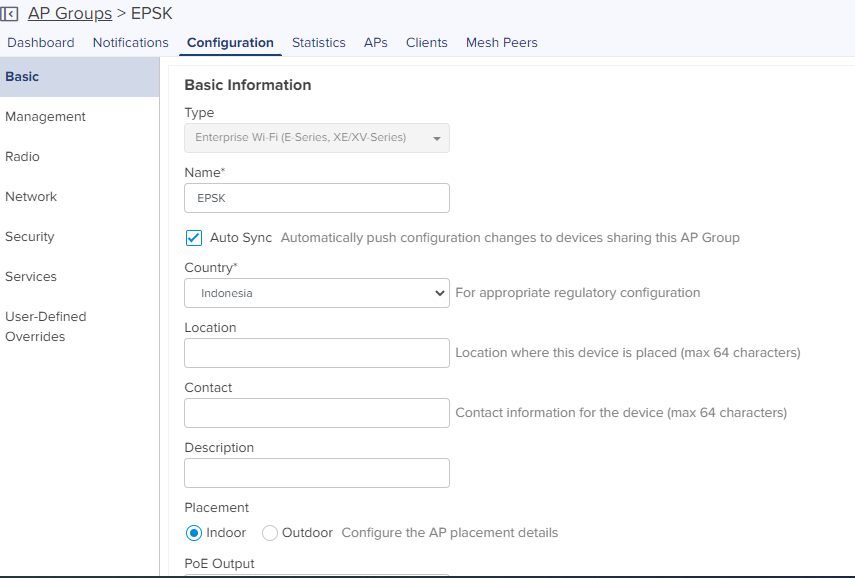Screen dimensions: 855x578
Task: Collapse the sidebar with the panel icon
Action: 9,14
